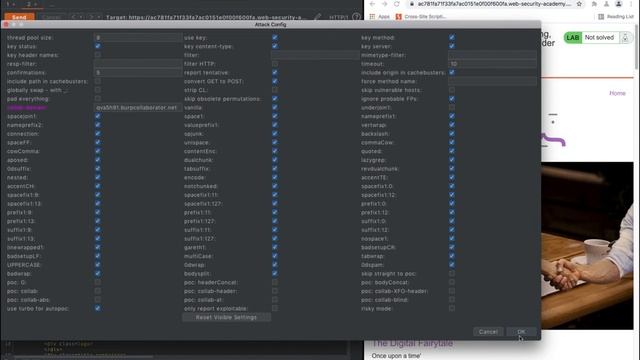Uncheck use turbo for autopoc
Screen dimensions: 640x360
pyautogui.click(x=98, y=308)
